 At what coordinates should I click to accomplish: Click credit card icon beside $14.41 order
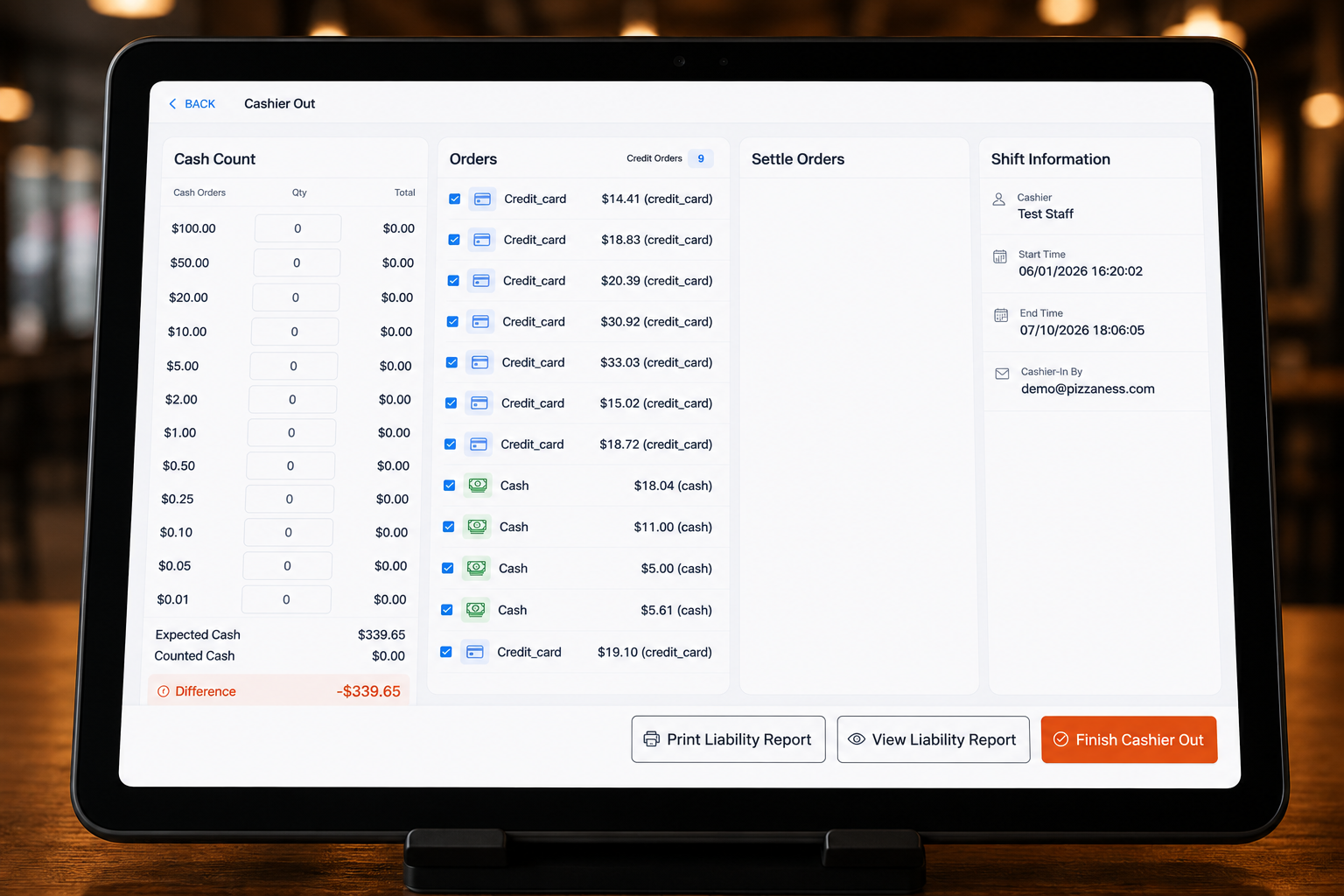coord(482,199)
